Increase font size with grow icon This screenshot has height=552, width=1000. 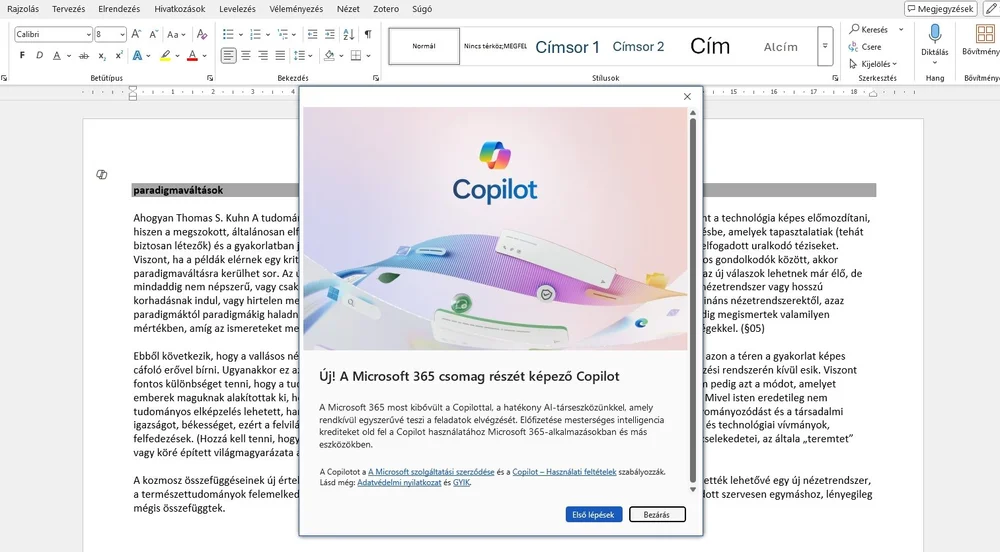pos(136,34)
